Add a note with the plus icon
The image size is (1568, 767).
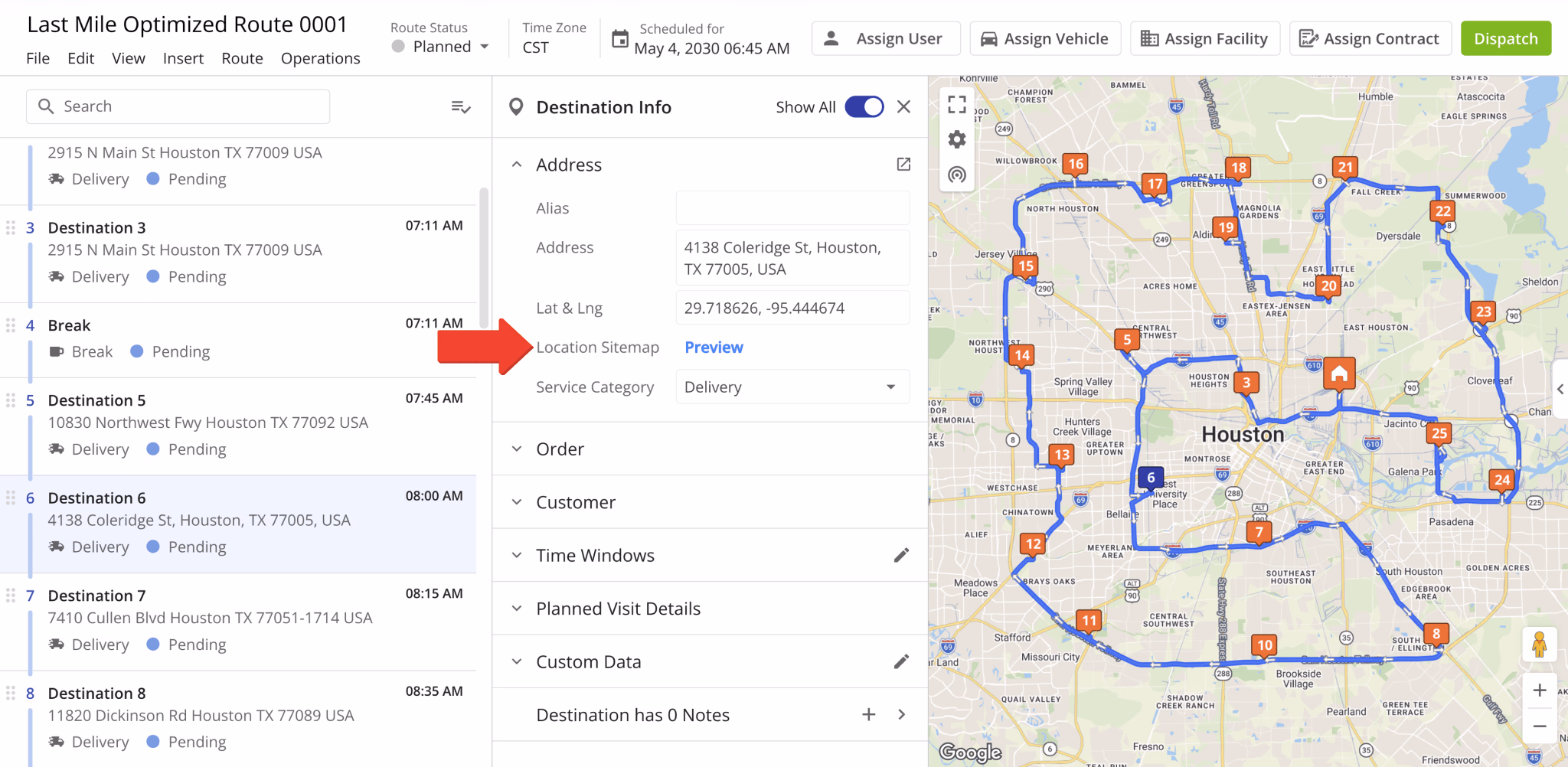click(868, 714)
